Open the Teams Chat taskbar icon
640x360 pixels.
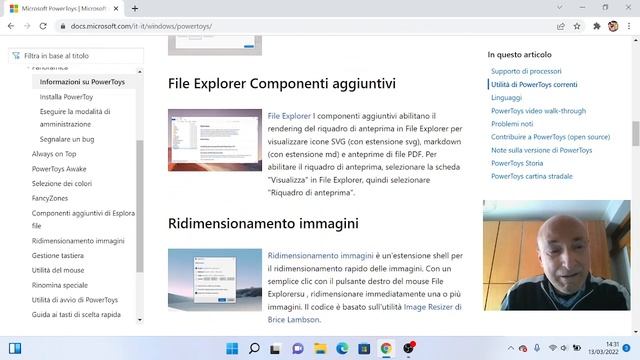click(x=298, y=348)
